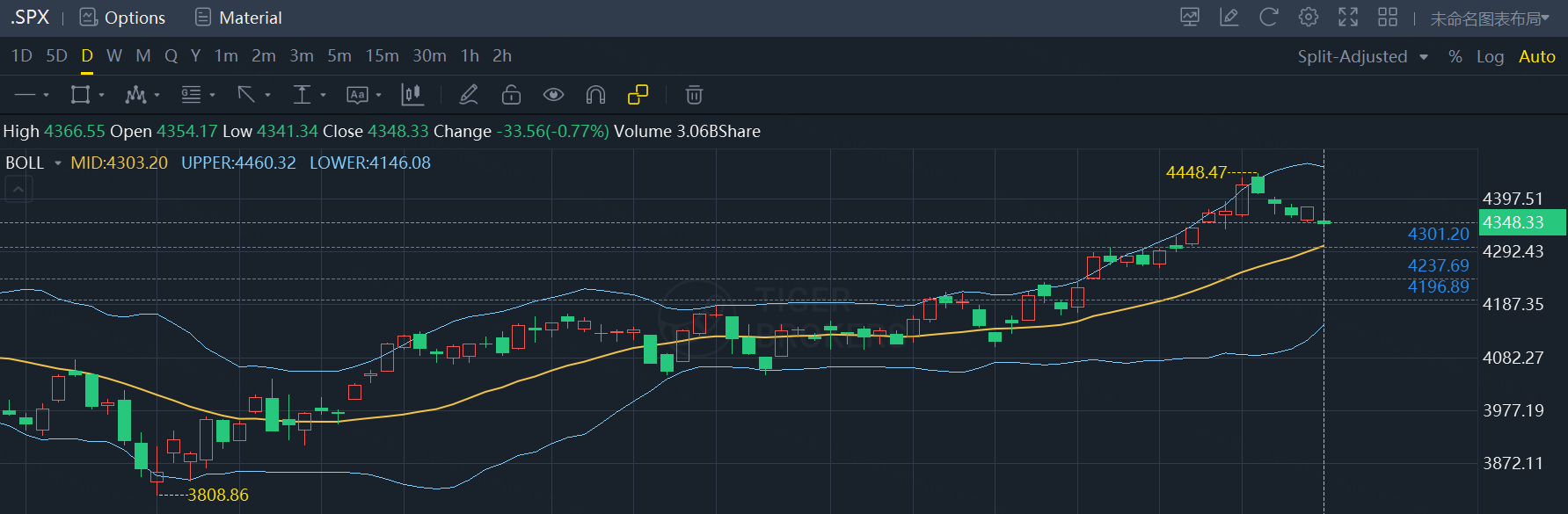Open the candlestick chart type icon
The image size is (1568, 514).
pos(411,95)
